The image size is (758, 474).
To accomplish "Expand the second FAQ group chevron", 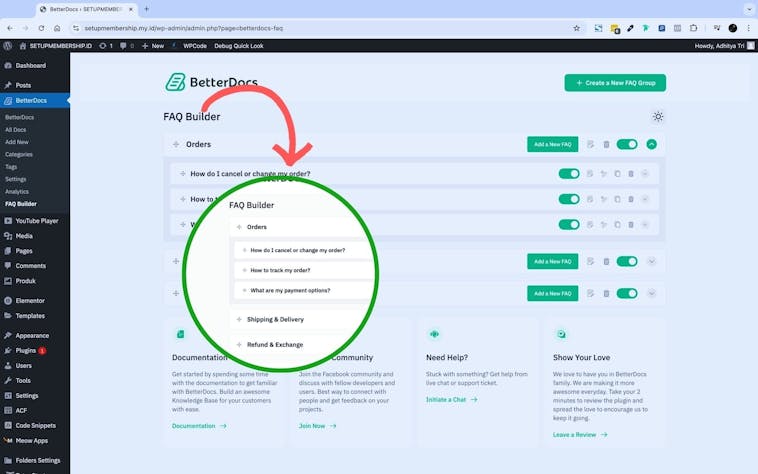I will [652, 262].
